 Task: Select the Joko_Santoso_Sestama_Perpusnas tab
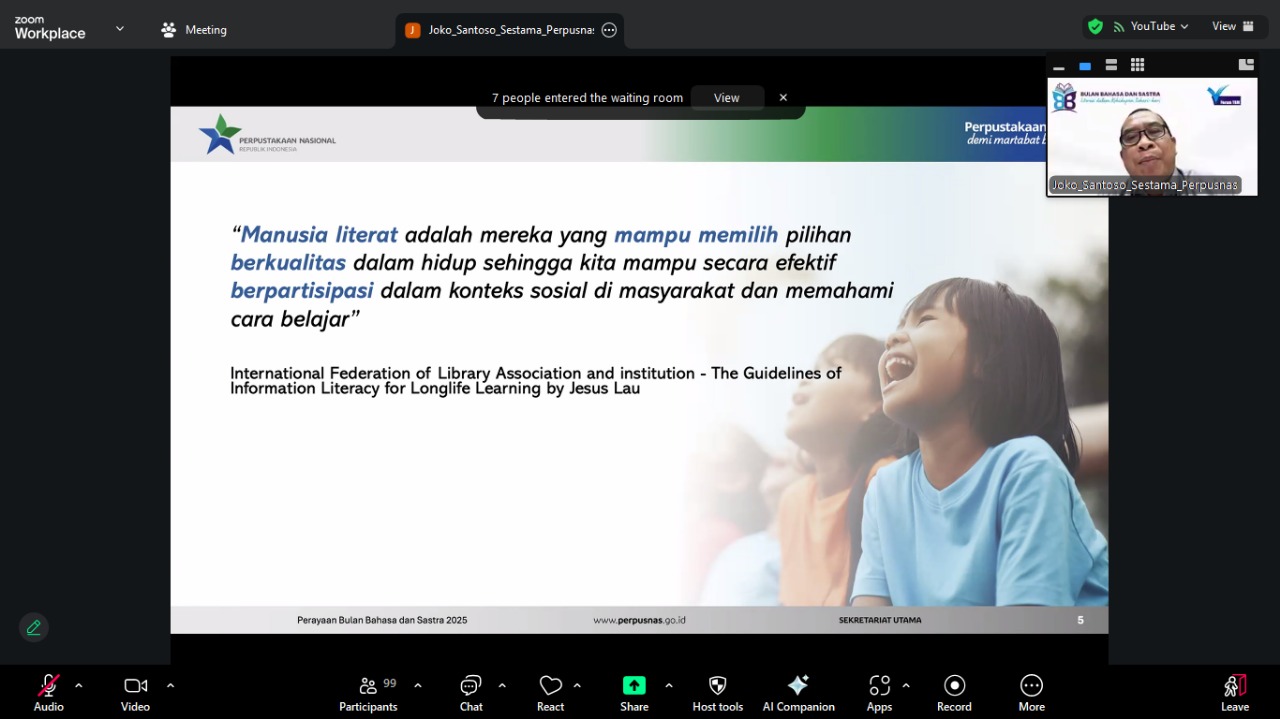[505, 29]
